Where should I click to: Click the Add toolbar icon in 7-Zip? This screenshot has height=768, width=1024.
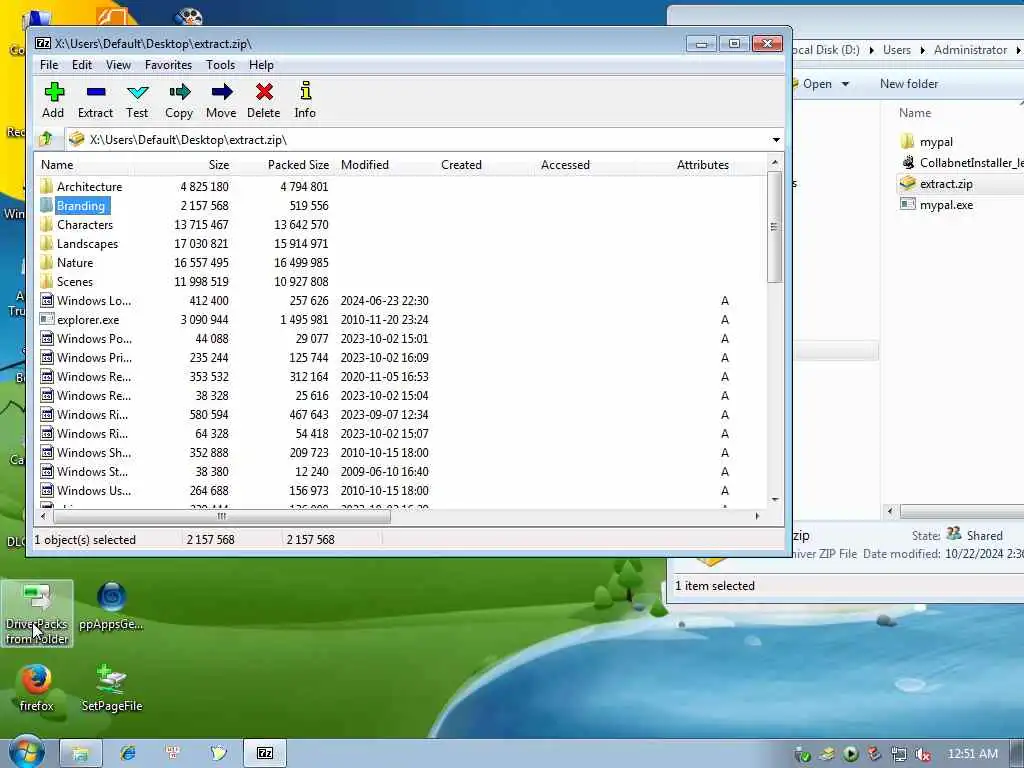54,100
